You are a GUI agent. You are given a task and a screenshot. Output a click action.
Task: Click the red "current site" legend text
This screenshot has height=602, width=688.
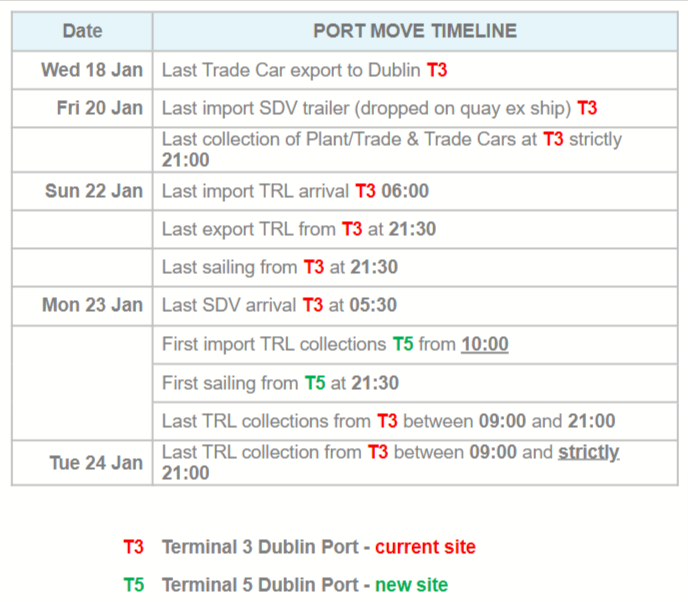[425, 547]
